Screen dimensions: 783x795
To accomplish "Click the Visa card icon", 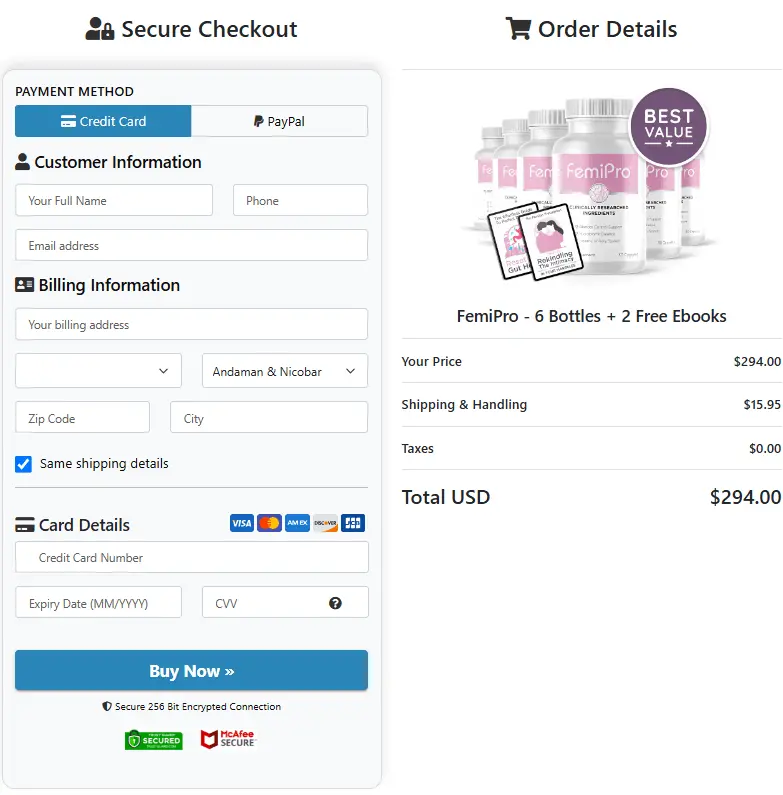I will click(x=241, y=523).
